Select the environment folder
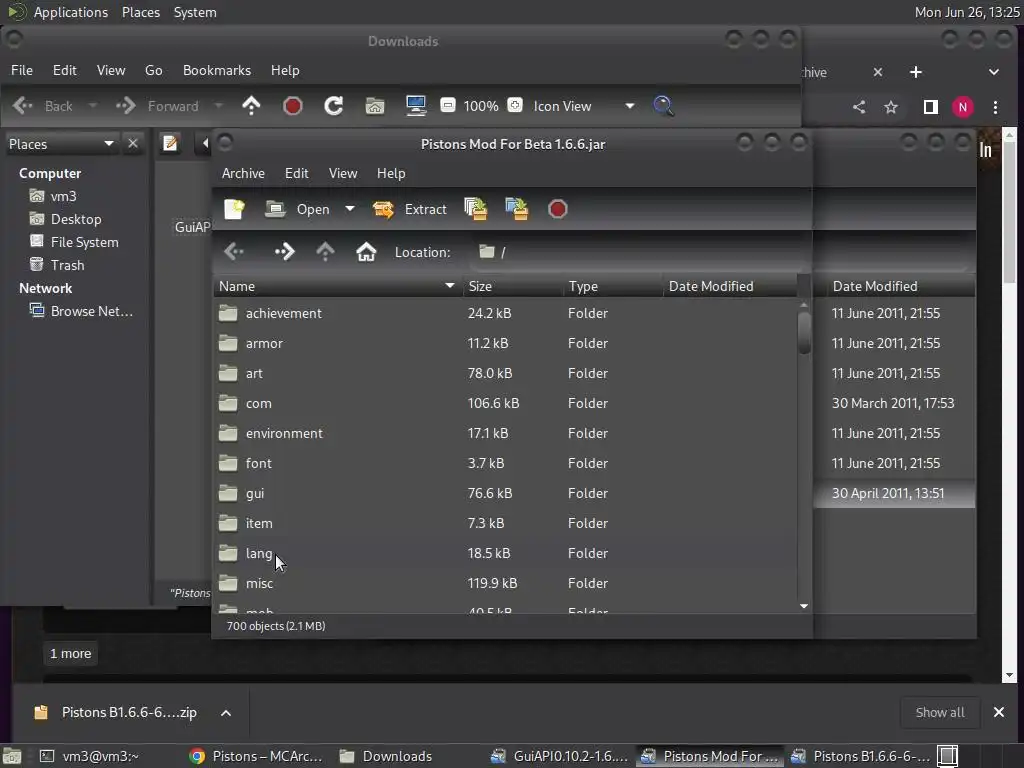The width and height of the screenshot is (1024, 768). tap(505, 434)
